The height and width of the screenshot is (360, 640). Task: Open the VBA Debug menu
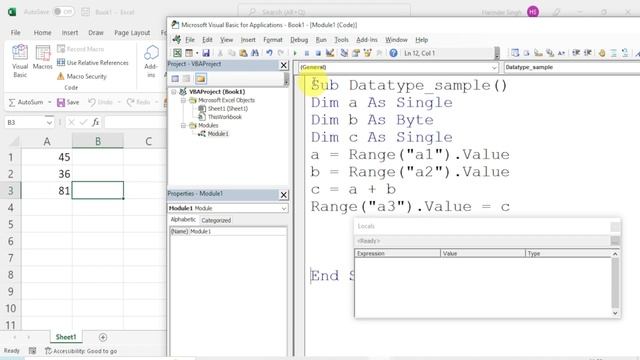coord(299,40)
